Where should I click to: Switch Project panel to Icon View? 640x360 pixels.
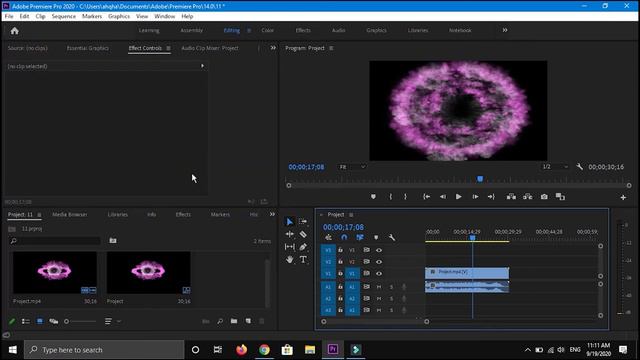point(40,321)
